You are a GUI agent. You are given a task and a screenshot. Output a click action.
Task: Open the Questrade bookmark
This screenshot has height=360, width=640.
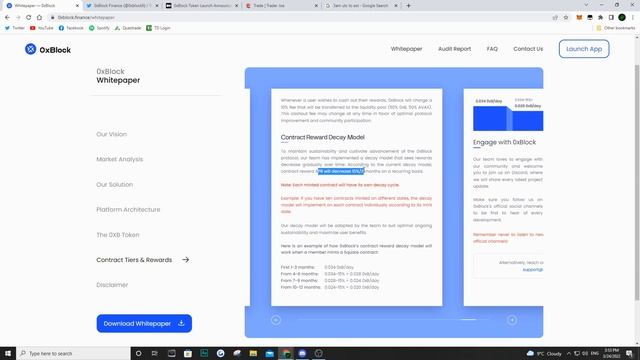tap(128, 28)
